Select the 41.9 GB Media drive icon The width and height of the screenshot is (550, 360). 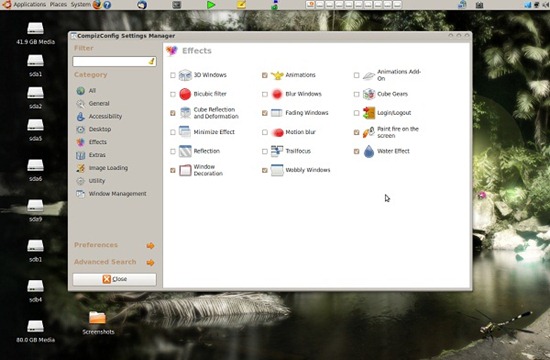pos(35,28)
